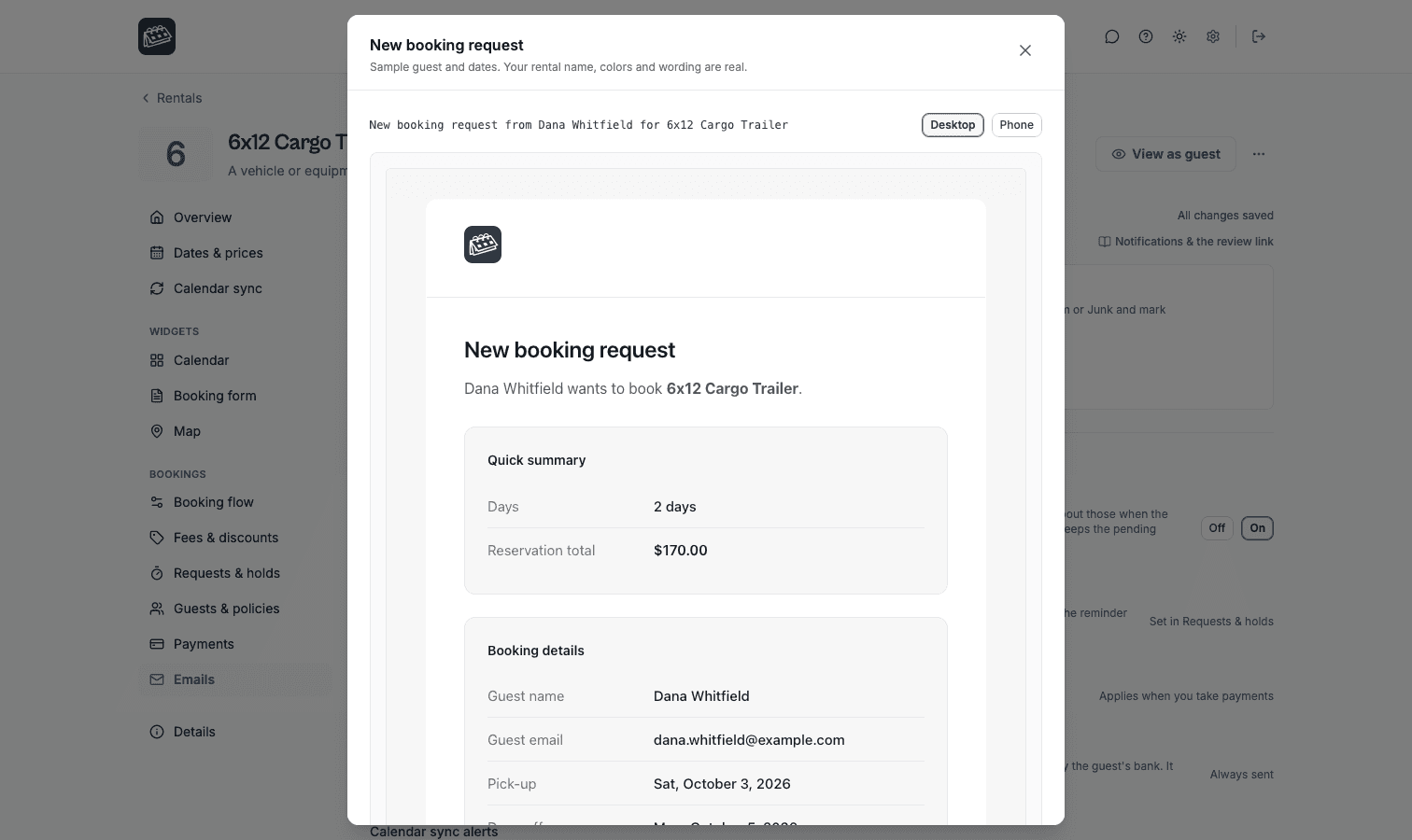
Task: Click View as guest button
Action: click(x=1165, y=154)
